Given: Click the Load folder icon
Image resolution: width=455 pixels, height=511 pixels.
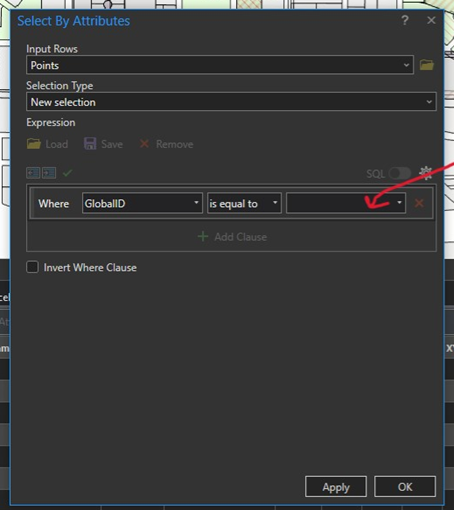Looking at the screenshot, I should click(33, 144).
